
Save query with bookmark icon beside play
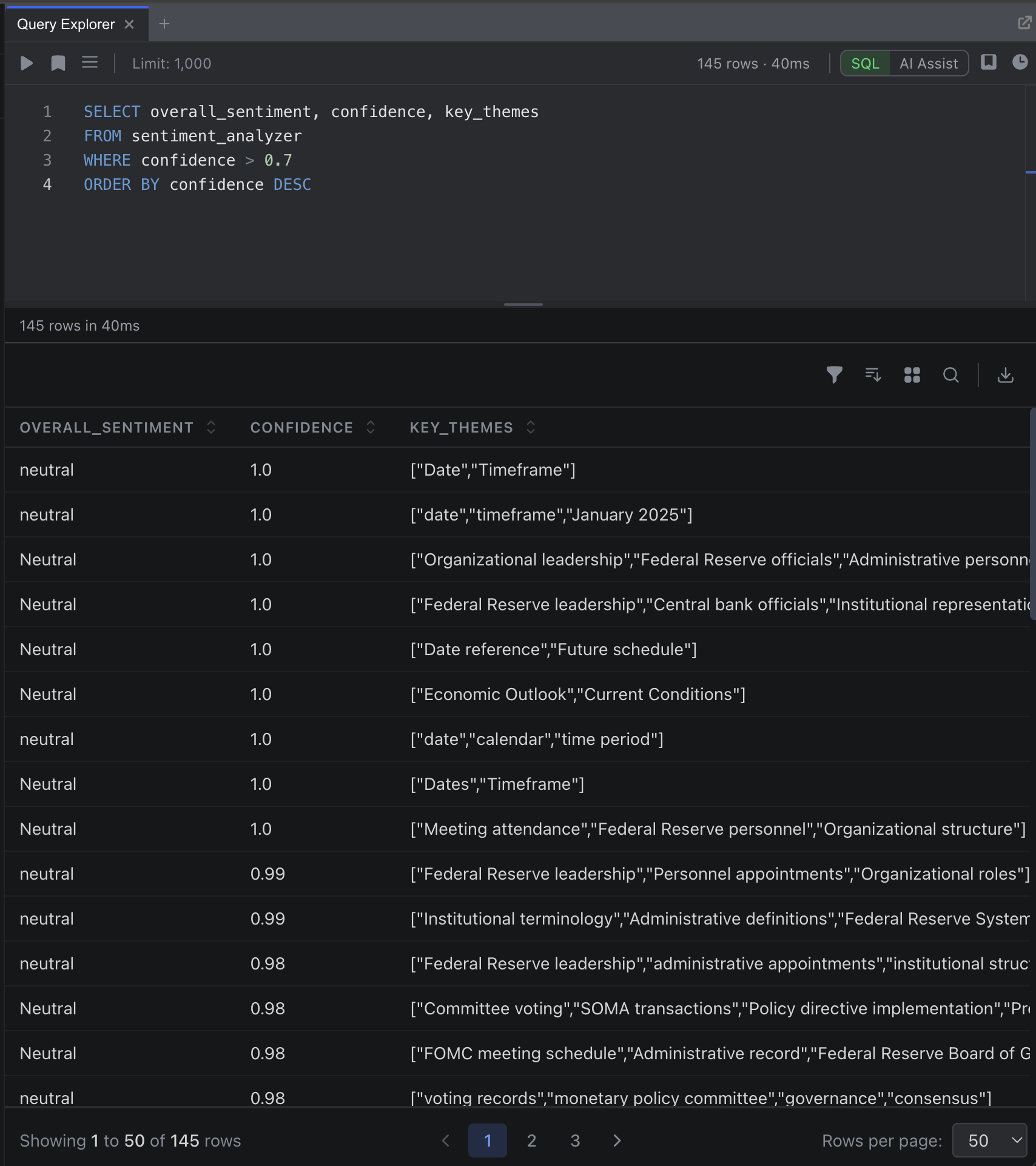(58, 63)
